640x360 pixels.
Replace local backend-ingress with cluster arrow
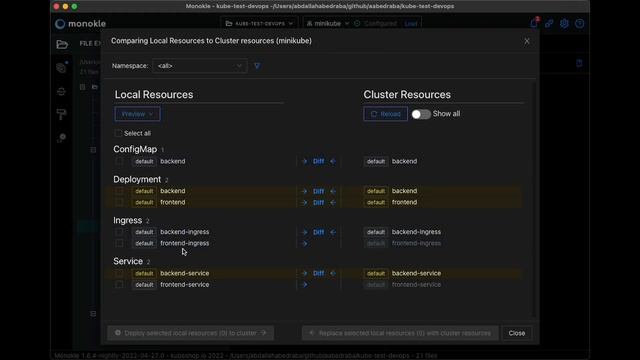[x=333, y=232]
